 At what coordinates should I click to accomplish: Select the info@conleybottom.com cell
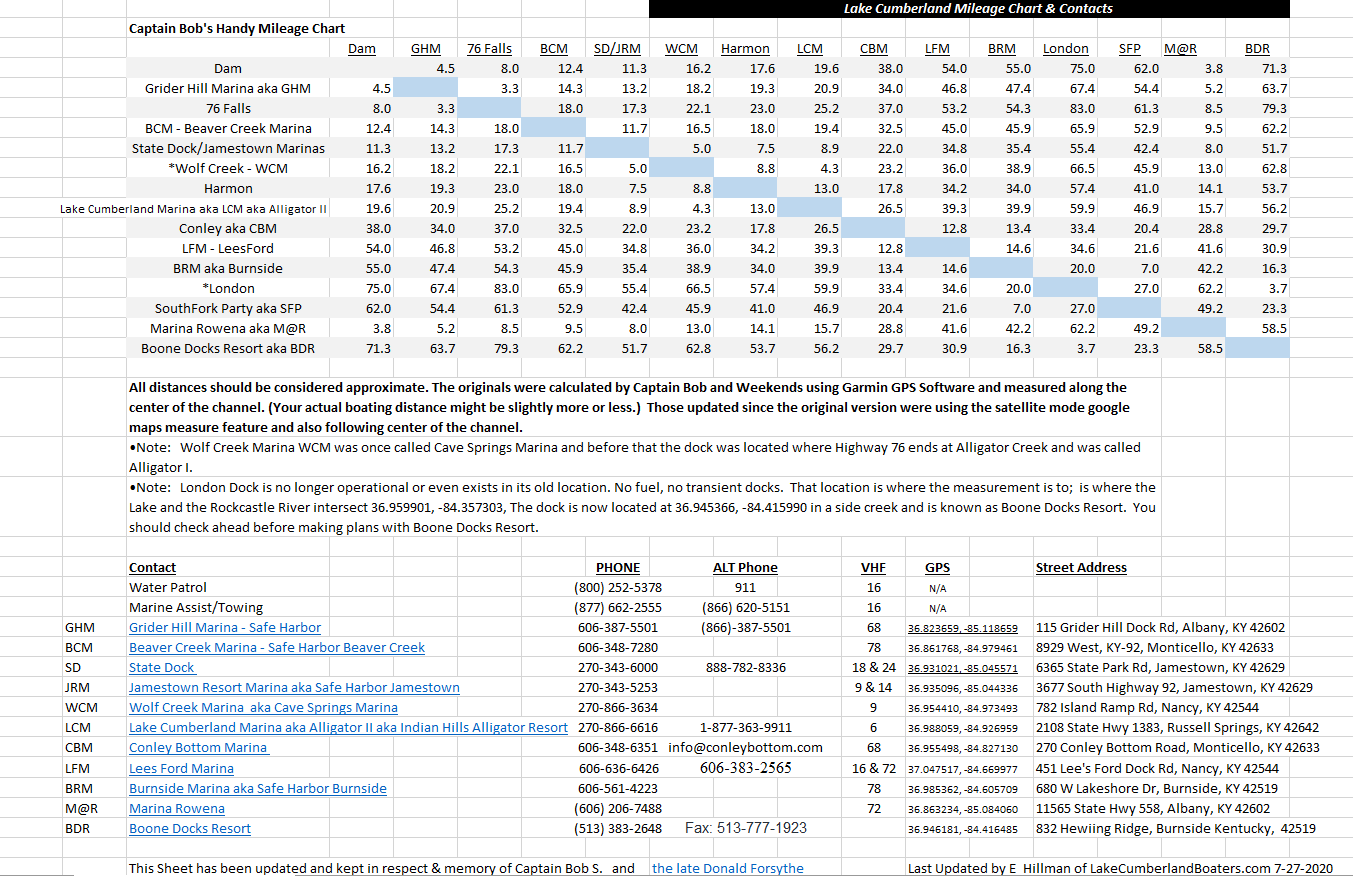(746, 748)
